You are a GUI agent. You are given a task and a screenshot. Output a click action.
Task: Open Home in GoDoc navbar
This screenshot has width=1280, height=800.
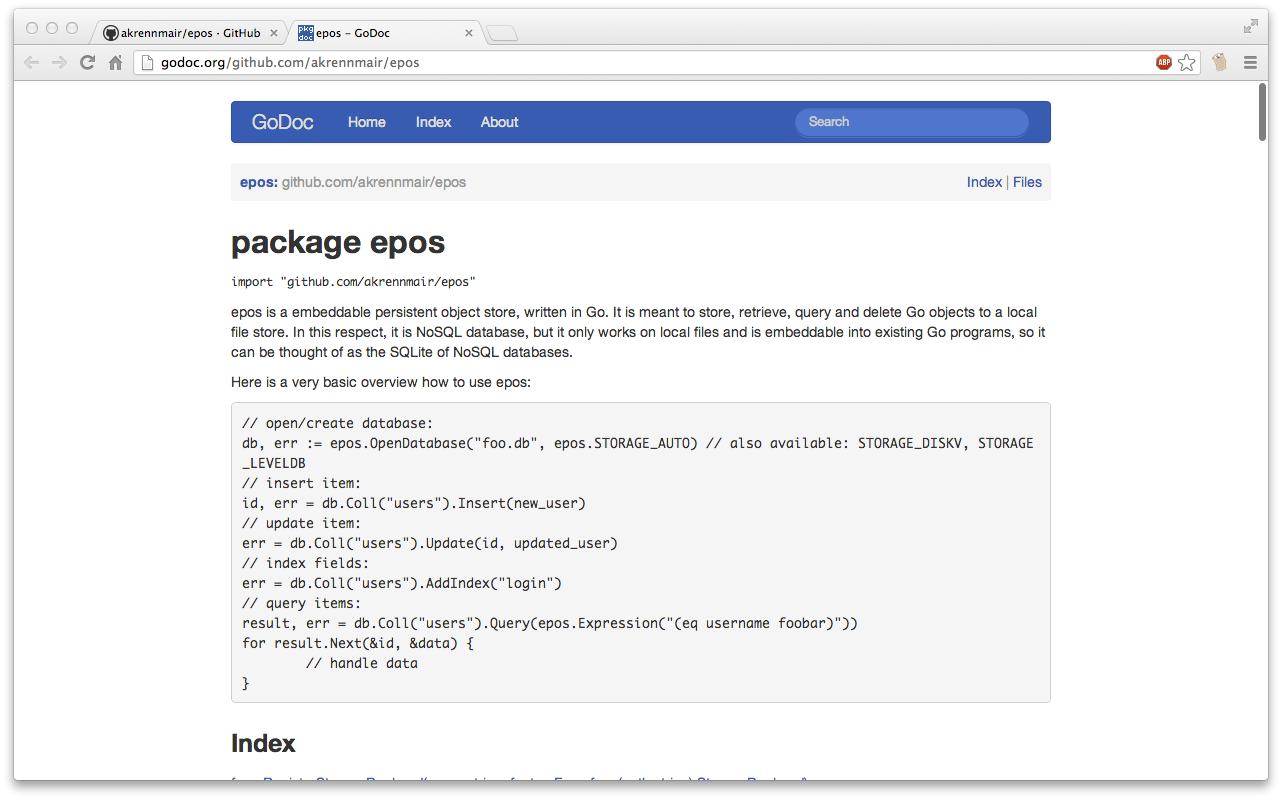(366, 122)
